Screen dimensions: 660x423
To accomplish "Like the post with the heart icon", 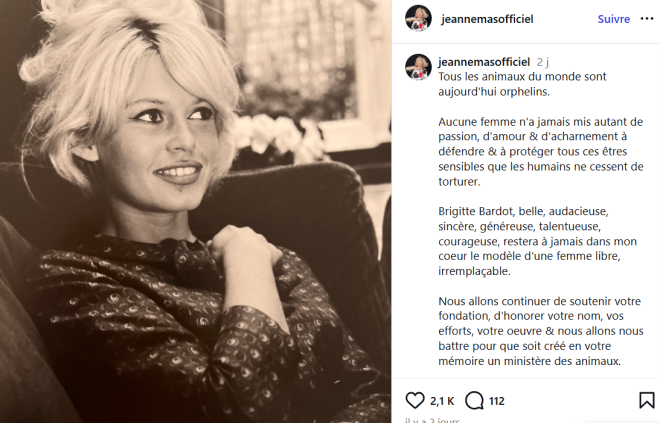I will point(415,400).
